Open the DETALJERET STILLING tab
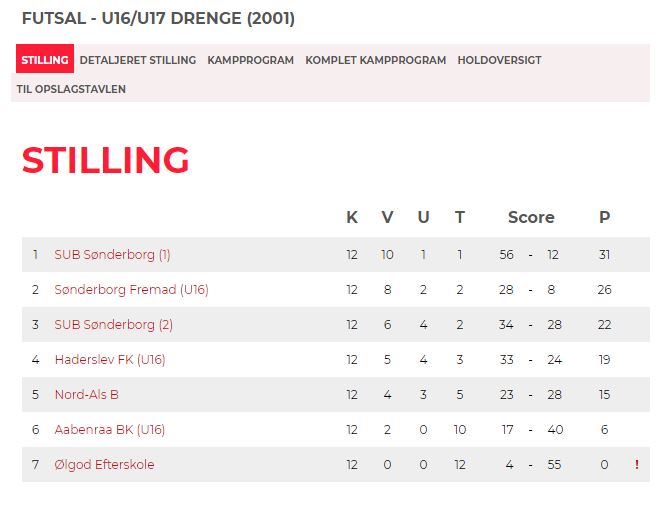Screen dimensions: 666x507 pos(138,60)
